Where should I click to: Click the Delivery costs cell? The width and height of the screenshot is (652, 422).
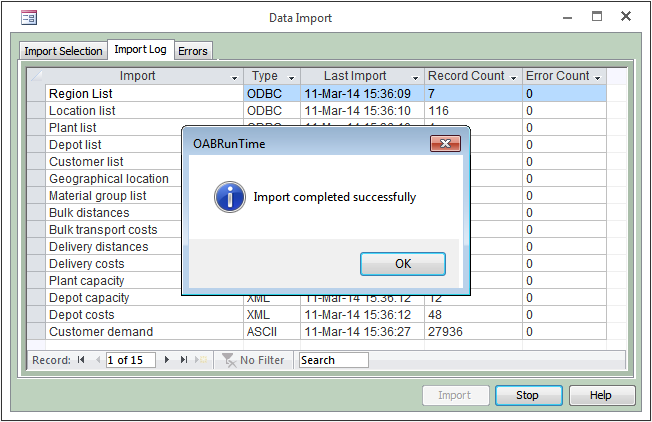(114, 264)
